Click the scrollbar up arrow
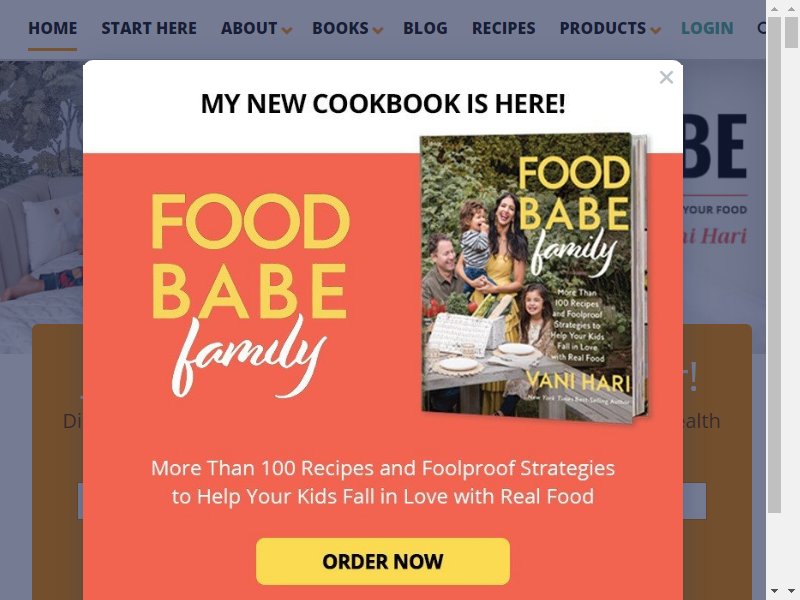The height and width of the screenshot is (600, 800). [774, 9]
